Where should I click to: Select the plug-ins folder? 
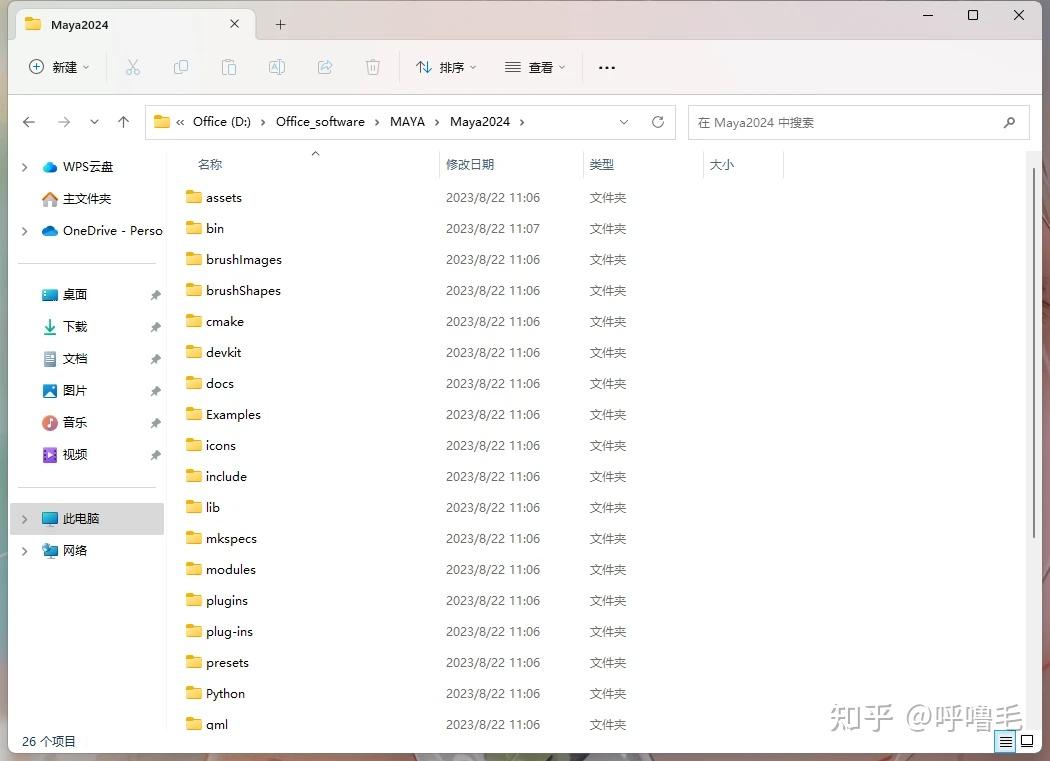[229, 632]
